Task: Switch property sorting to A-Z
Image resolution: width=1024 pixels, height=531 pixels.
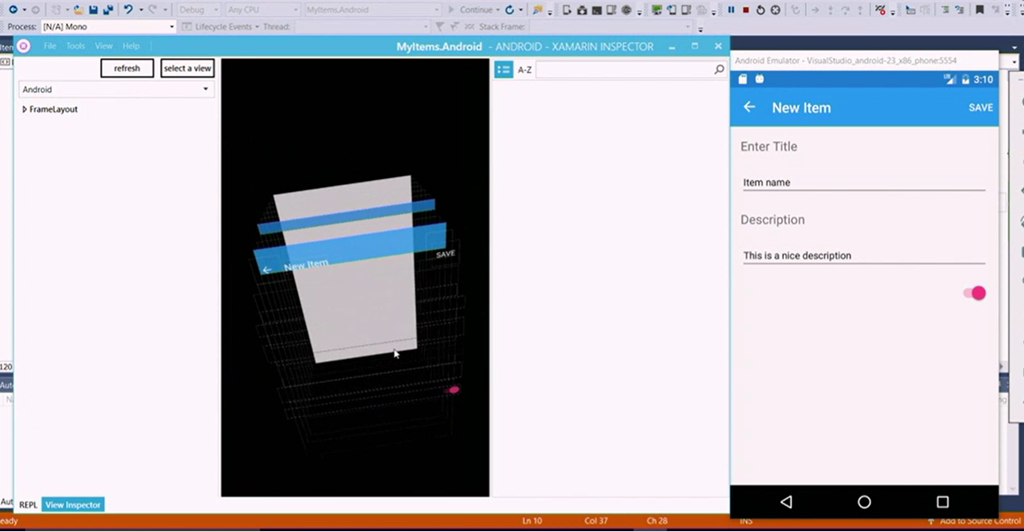Action: [525, 70]
